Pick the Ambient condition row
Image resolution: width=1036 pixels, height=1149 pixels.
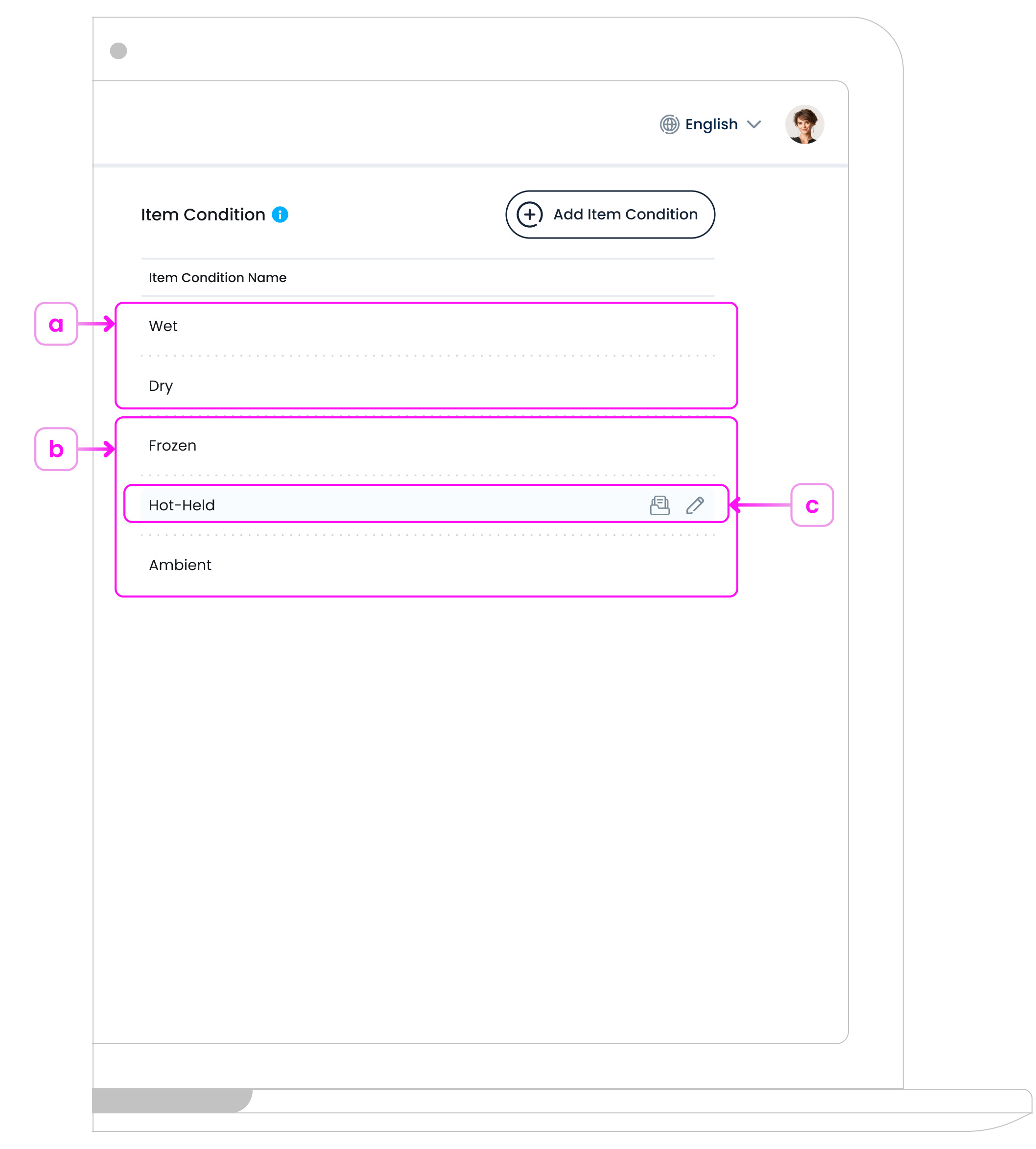point(180,565)
